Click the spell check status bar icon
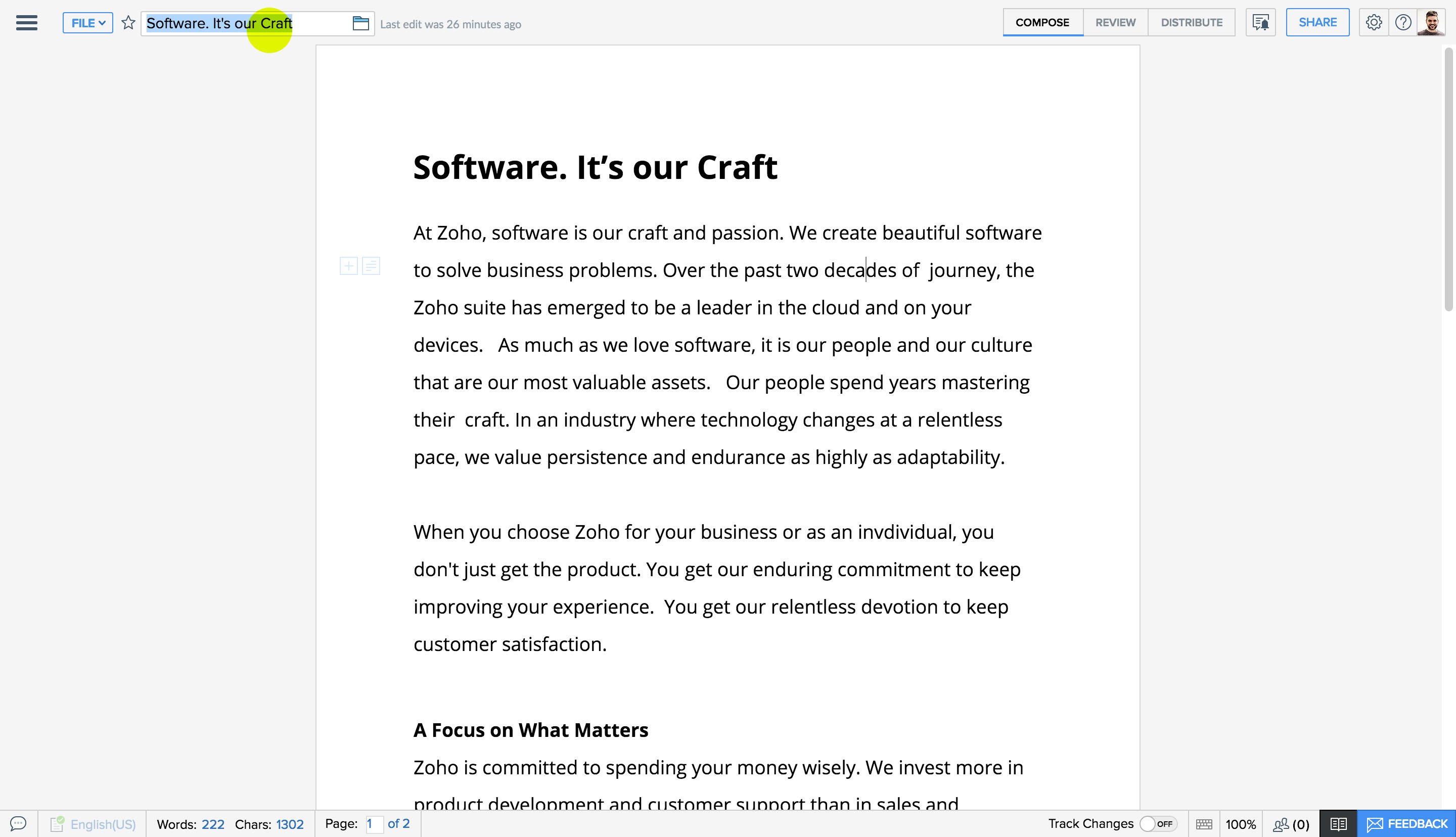Screen dimensions: 1456x837 point(57,824)
